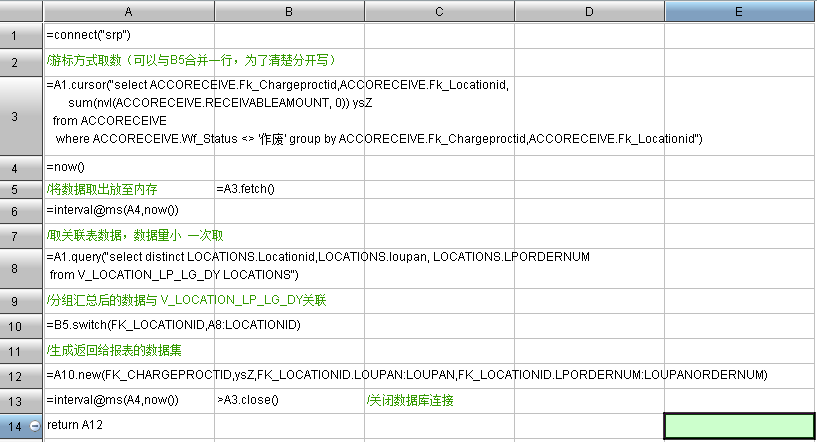Select column C header
This screenshot has height=442, width=817.
pos(439,11)
